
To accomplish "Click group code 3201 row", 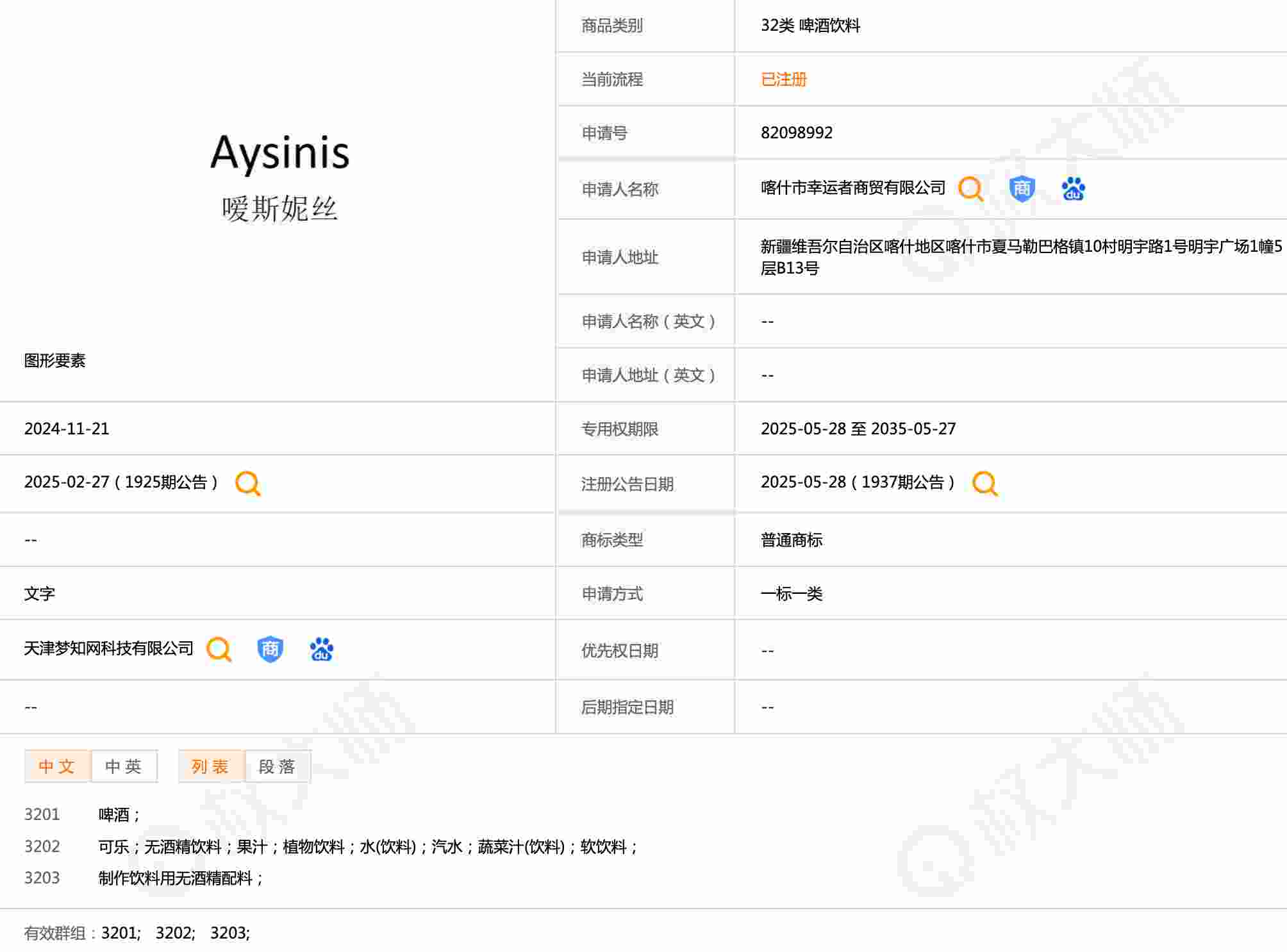I will click(42, 814).
